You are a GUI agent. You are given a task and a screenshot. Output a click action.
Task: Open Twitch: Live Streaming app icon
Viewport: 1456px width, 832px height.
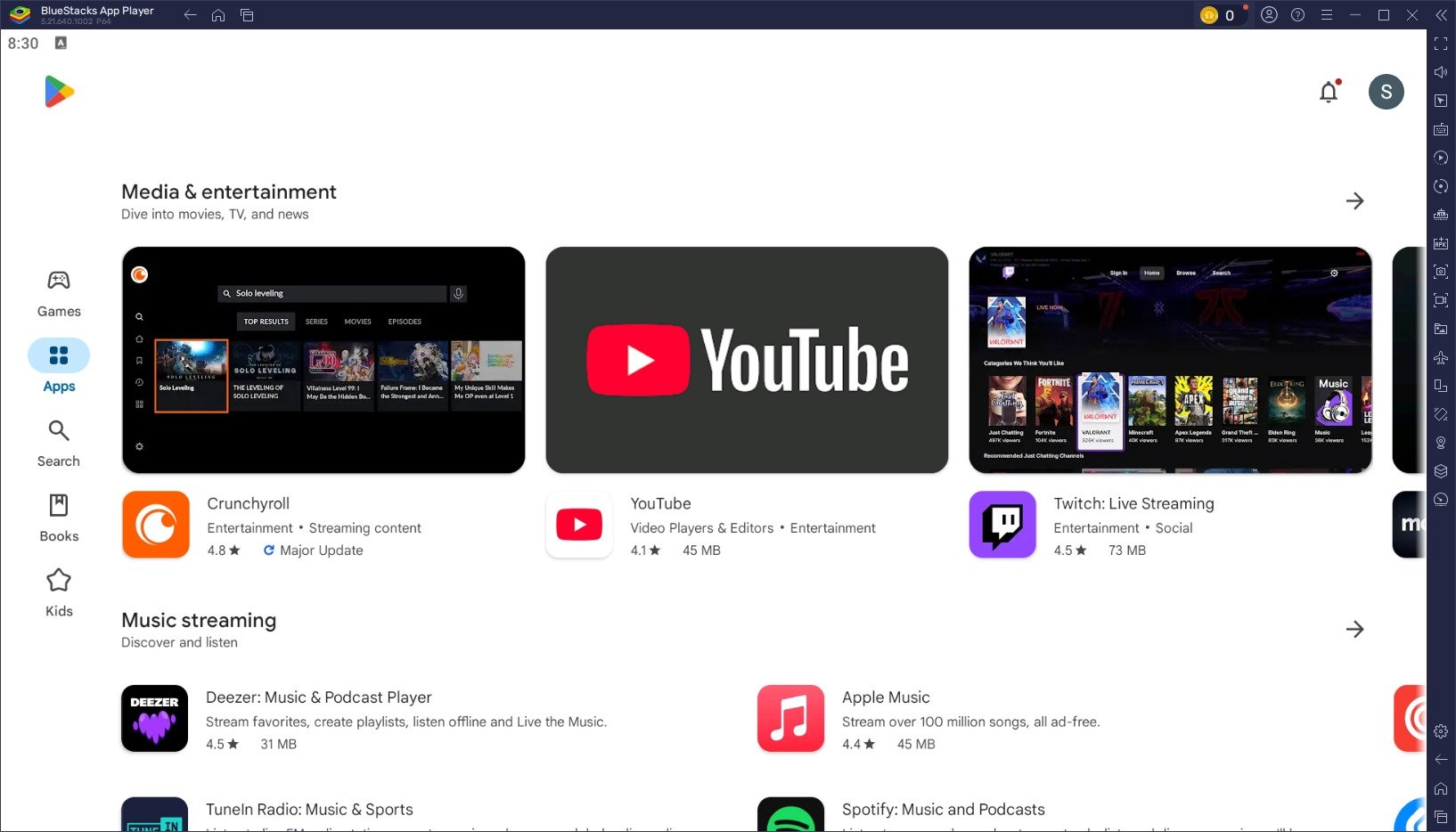(x=1002, y=525)
